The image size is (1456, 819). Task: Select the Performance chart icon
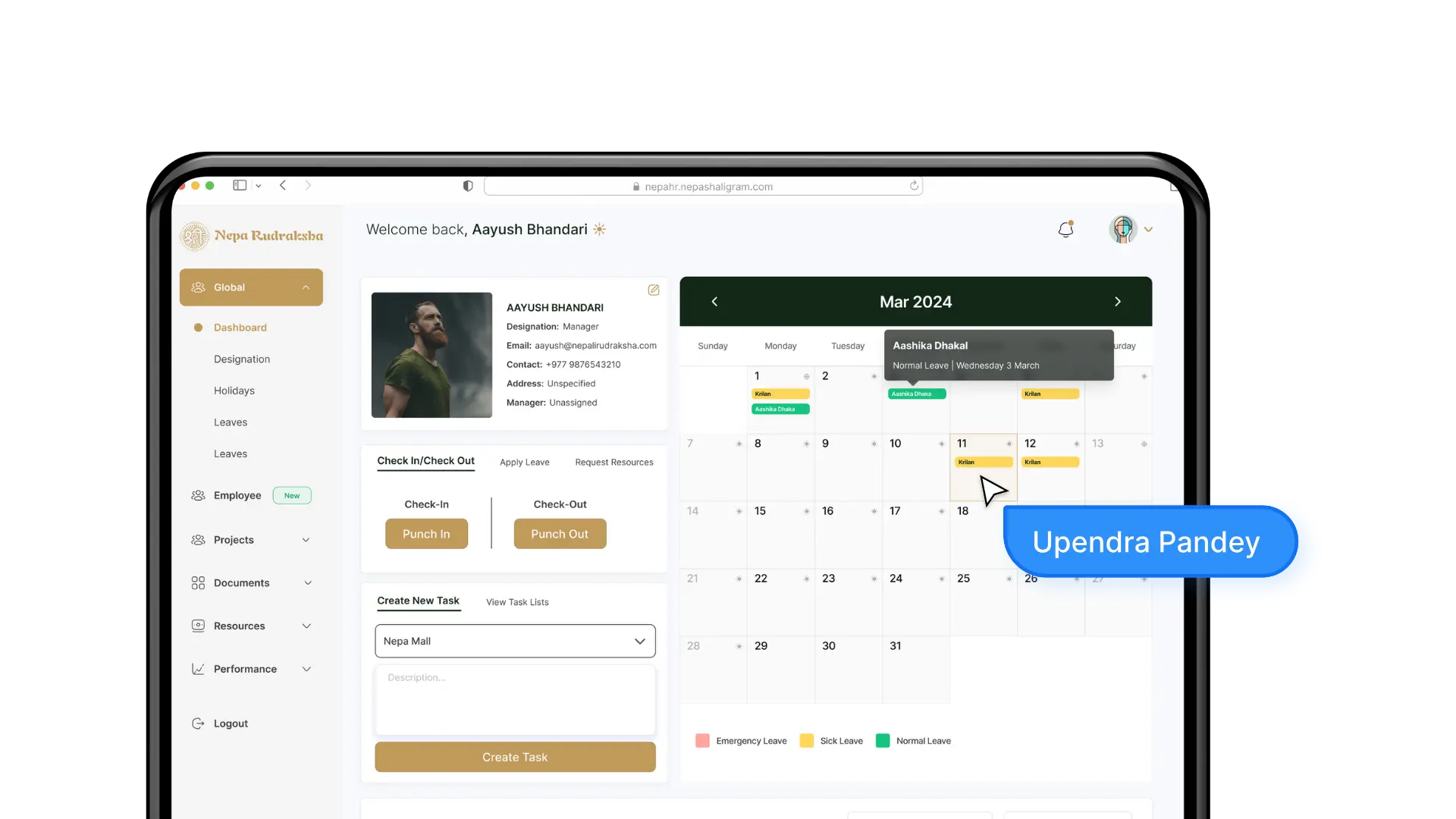(x=197, y=668)
